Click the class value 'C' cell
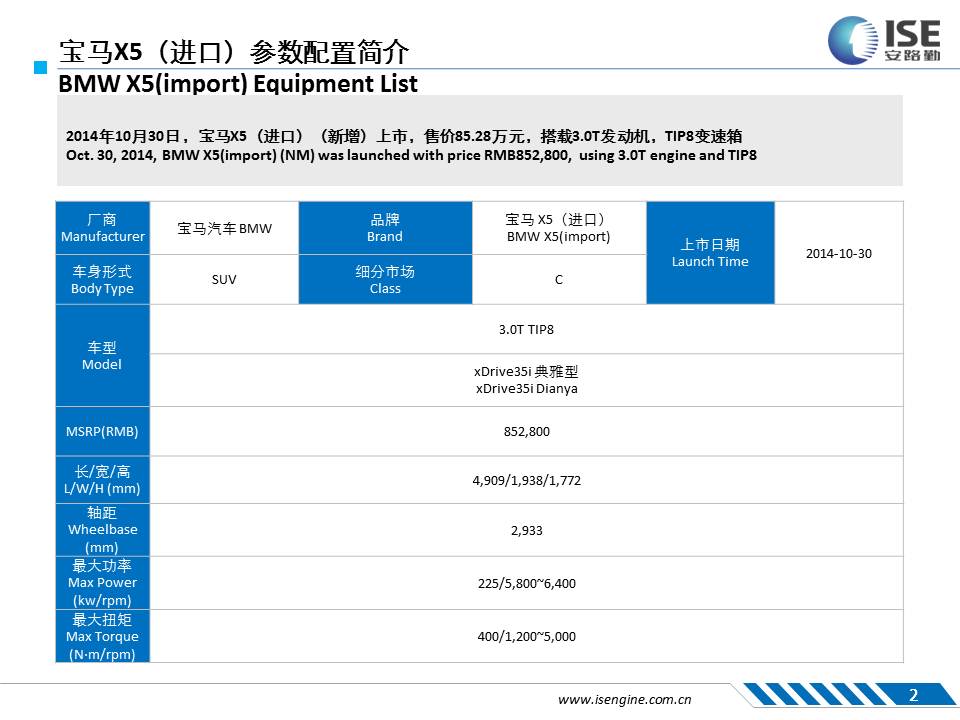This screenshot has height=720, width=960. 558,280
